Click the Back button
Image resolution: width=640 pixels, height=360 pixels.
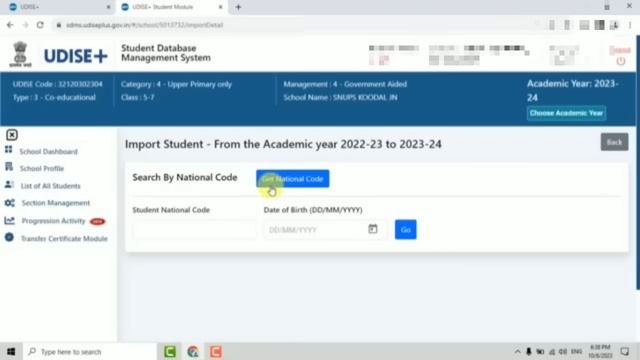(x=614, y=142)
